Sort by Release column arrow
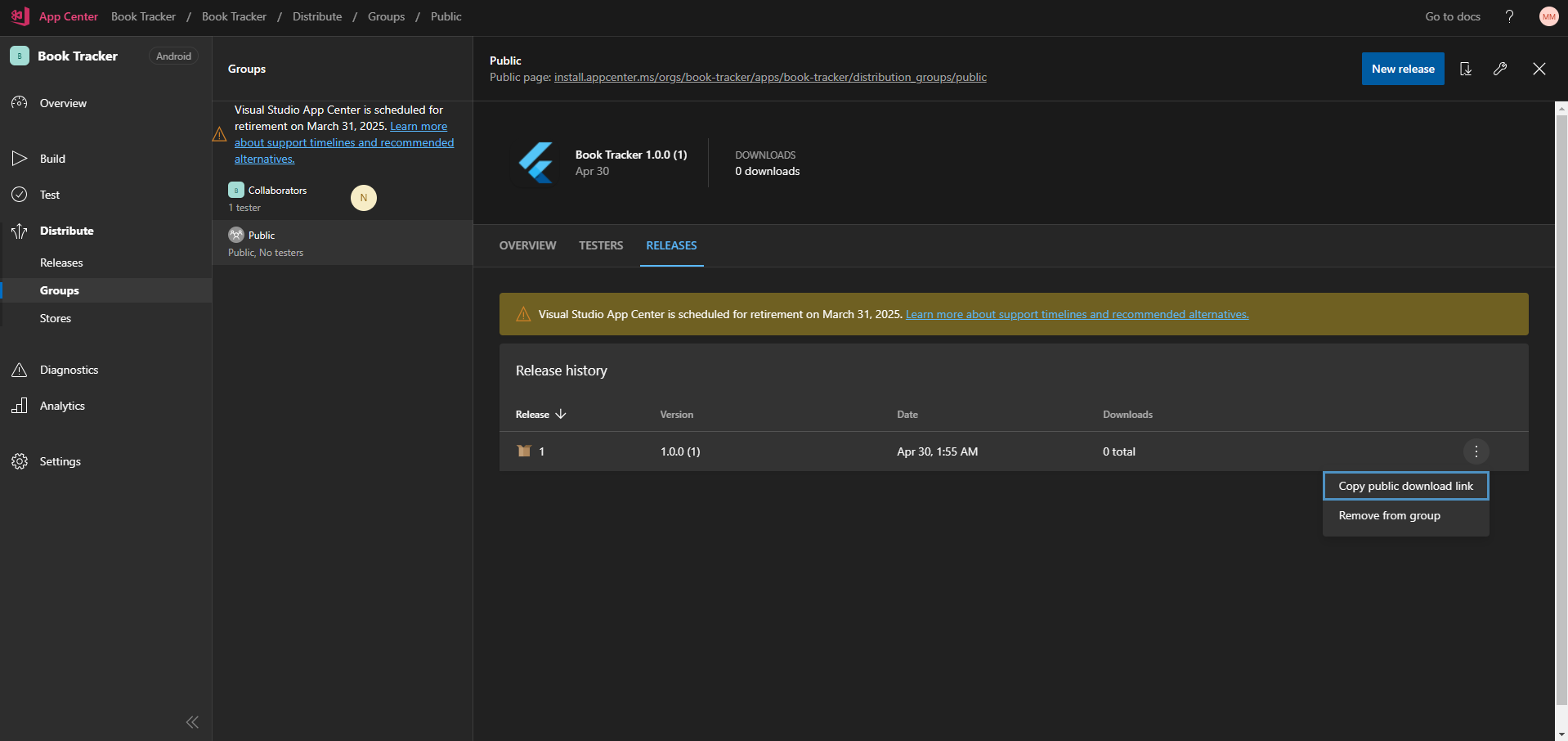Image resolution: width=1568 pixels, height=741 pixels. pyautogui.click(x=561, y=414)
